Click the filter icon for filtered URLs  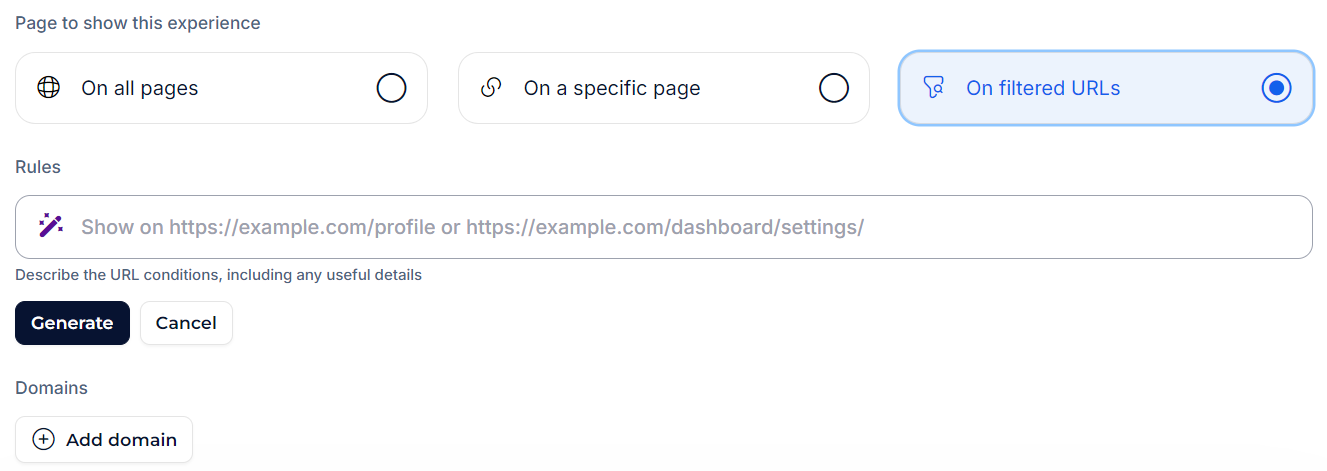pos(933,88)
